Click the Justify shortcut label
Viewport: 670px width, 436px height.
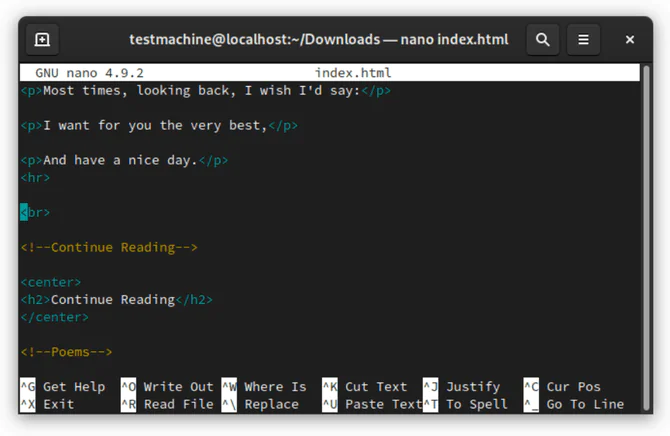click(473, 387)
